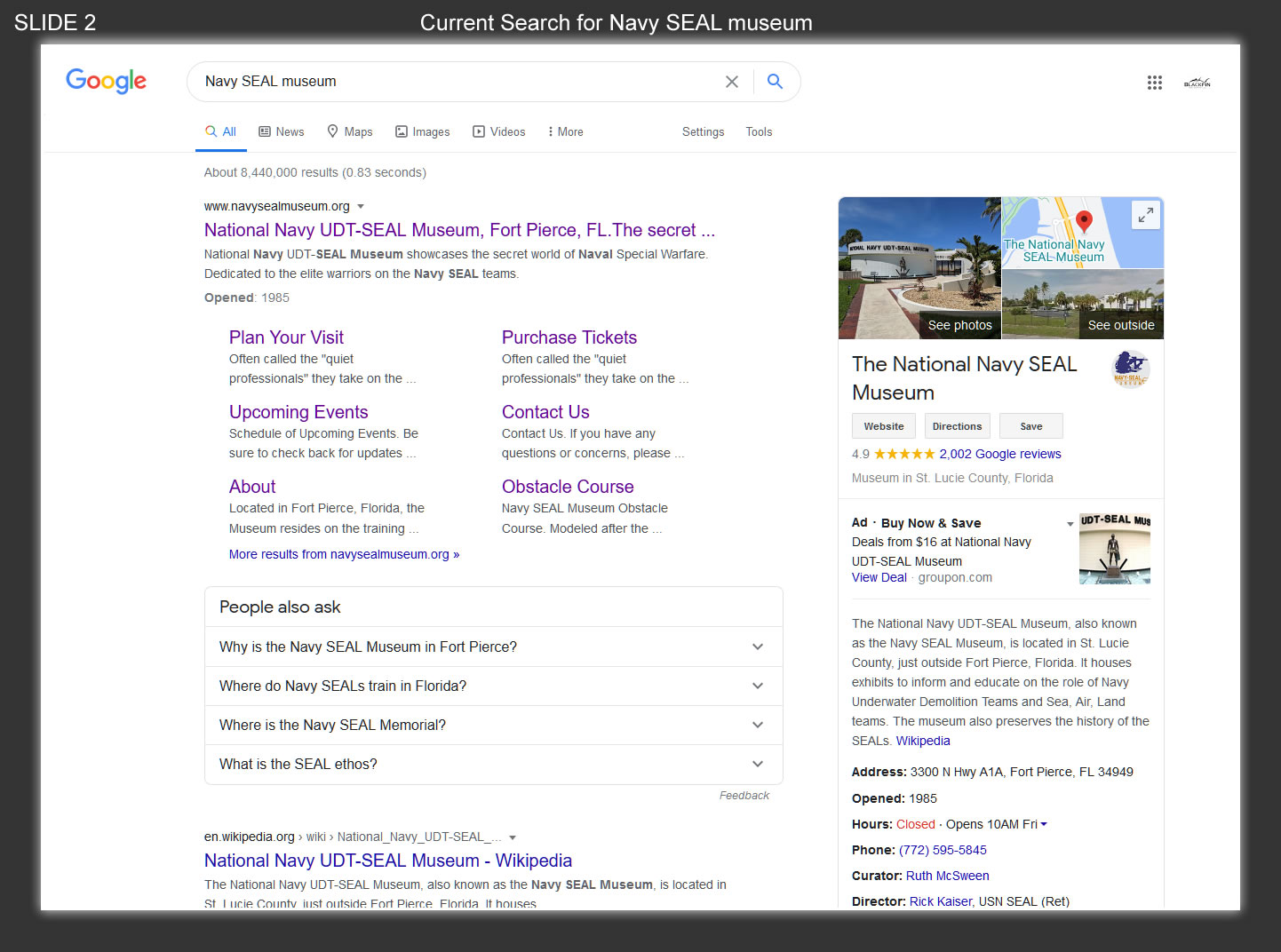The image size is (1281, 952).
Task: Expand 'Where do Navy SEALs train in Florida?'
Action: (758, 686)
